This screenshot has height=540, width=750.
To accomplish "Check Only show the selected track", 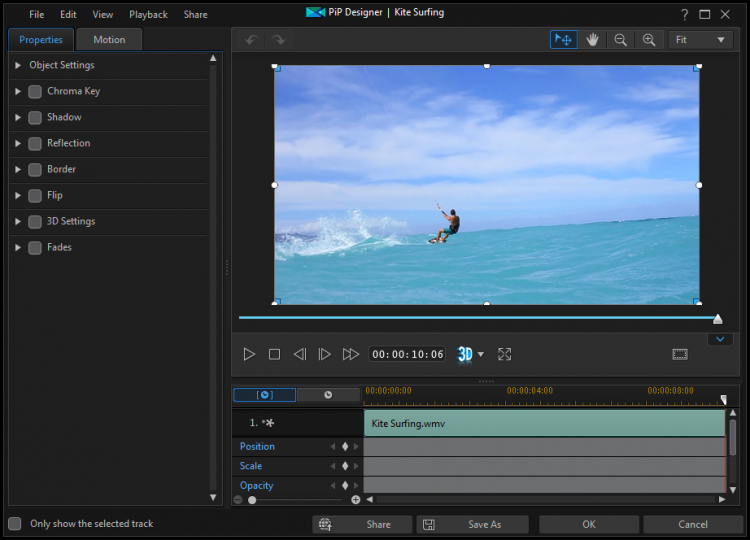I will [15, 524].
